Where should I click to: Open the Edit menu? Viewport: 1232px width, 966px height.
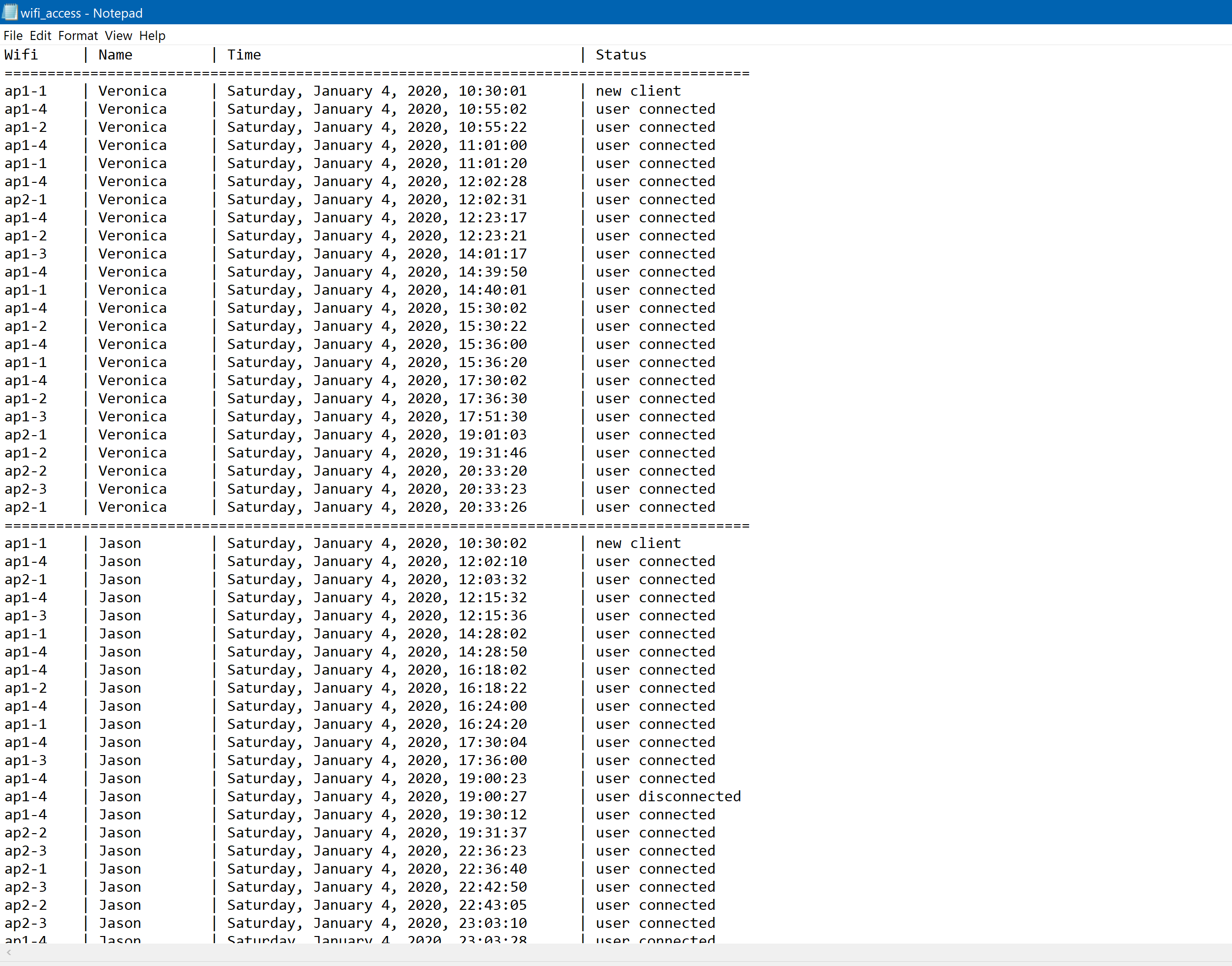coord(40,36)
